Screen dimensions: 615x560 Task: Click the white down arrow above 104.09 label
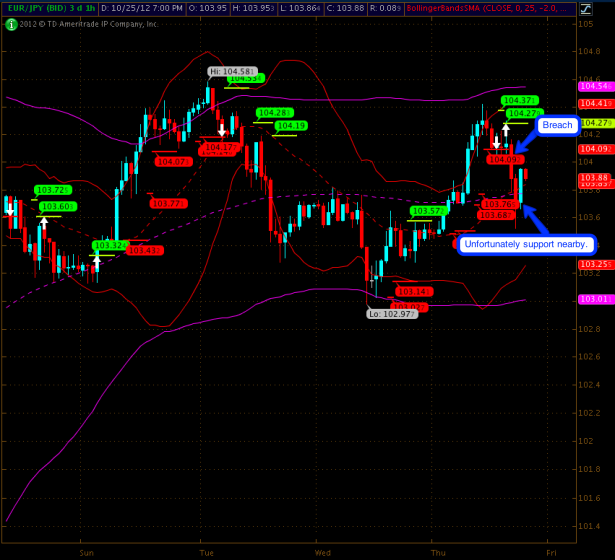(x=496, y=145)
